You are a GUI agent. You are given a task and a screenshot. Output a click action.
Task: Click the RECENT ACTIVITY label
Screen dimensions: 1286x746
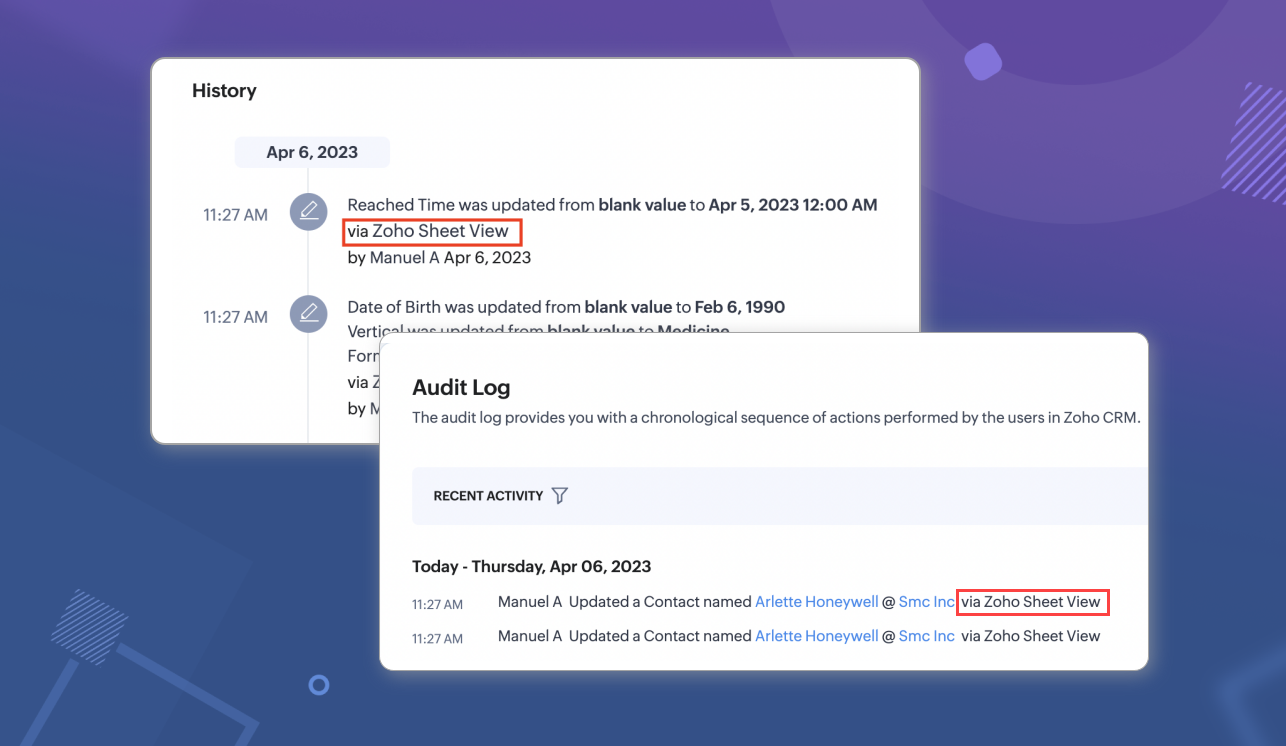[x=488, y=496]
